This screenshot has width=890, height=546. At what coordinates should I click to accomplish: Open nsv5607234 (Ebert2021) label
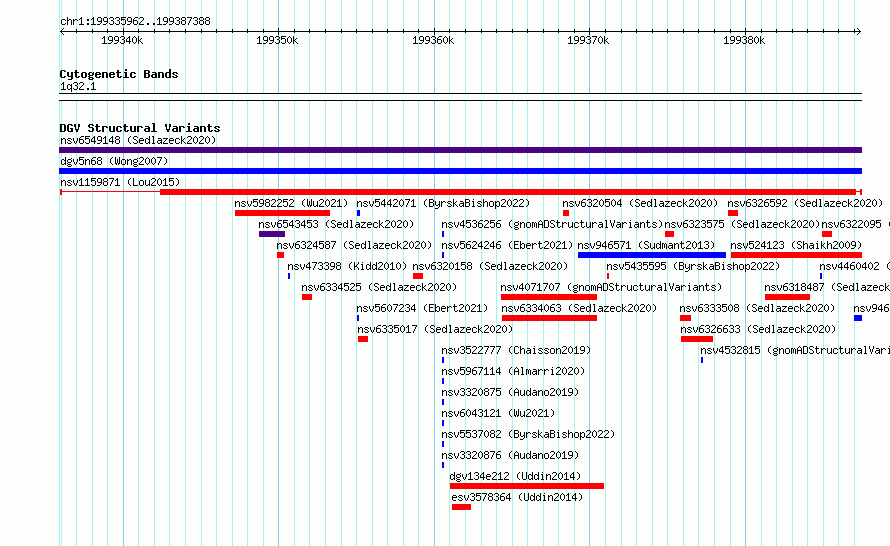422,308
